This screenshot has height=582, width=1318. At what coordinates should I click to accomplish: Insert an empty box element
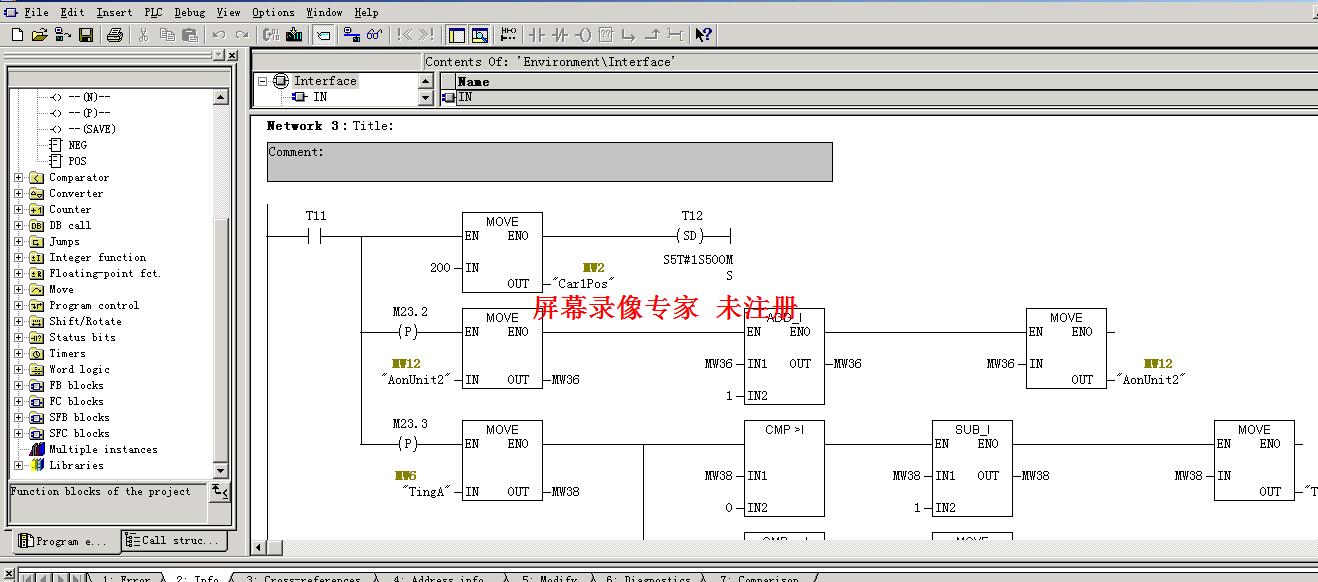pyautogui.click(x=606, y=35)
